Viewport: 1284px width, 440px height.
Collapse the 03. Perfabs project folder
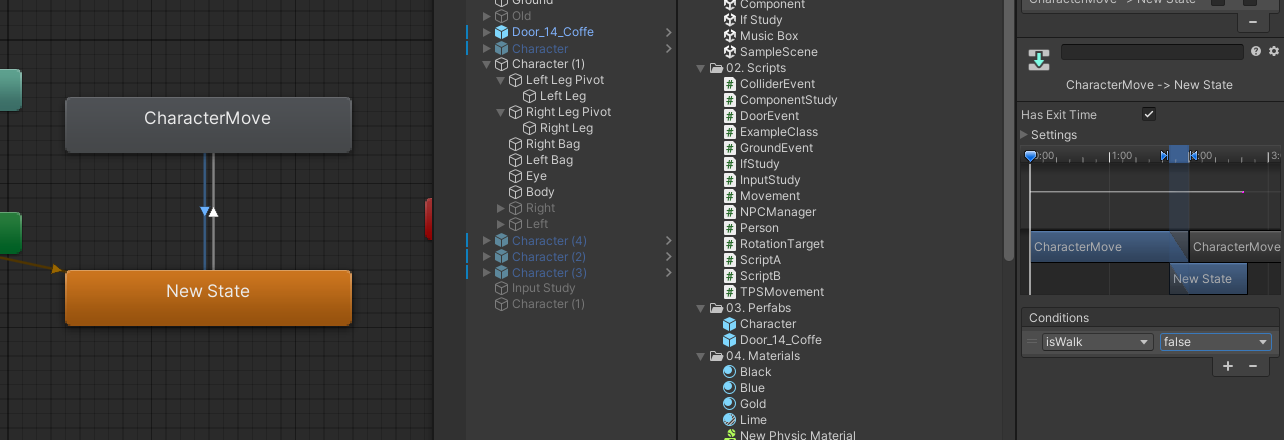coord(701,308)
